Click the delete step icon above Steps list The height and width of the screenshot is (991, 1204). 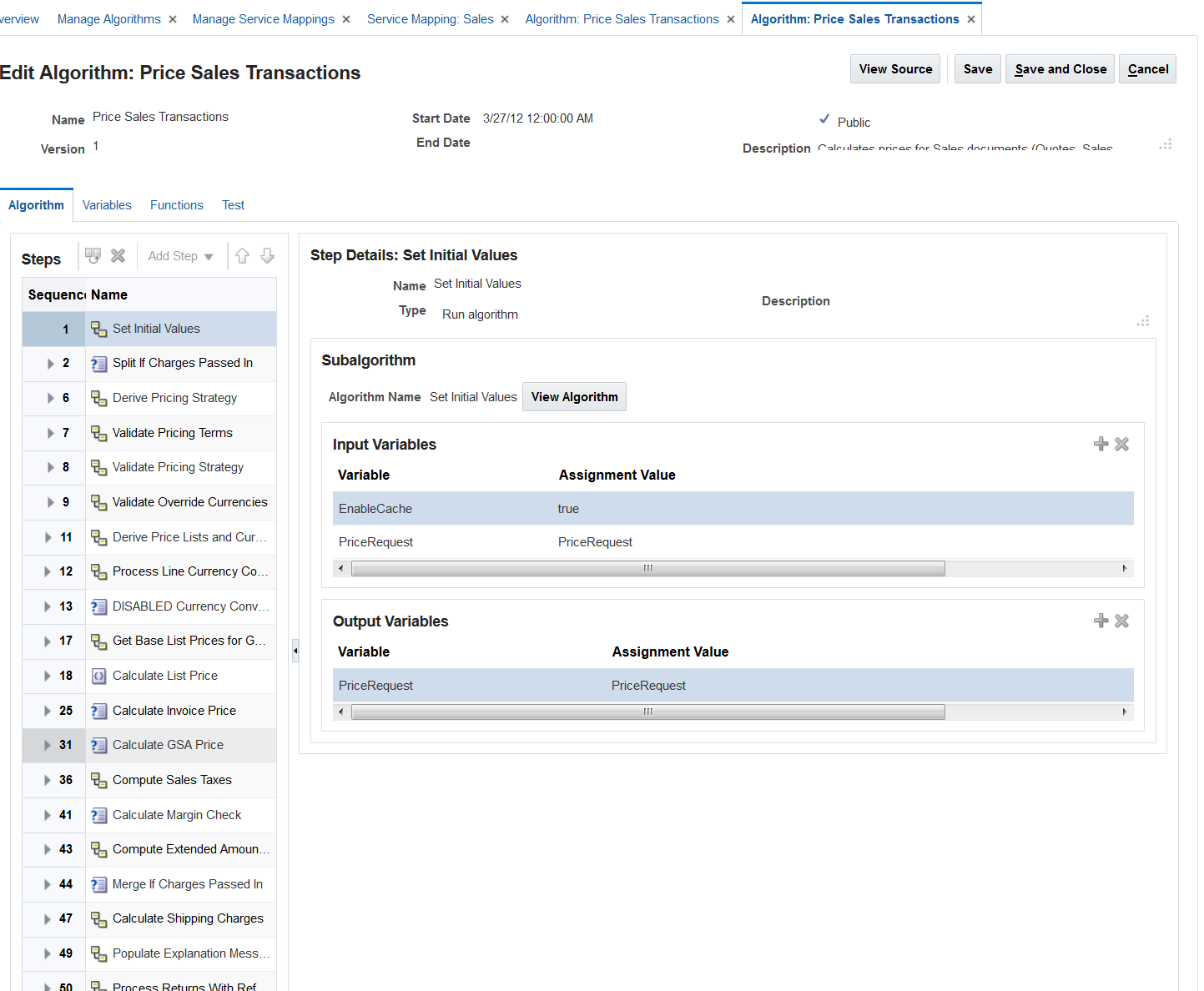coord(118,255)
